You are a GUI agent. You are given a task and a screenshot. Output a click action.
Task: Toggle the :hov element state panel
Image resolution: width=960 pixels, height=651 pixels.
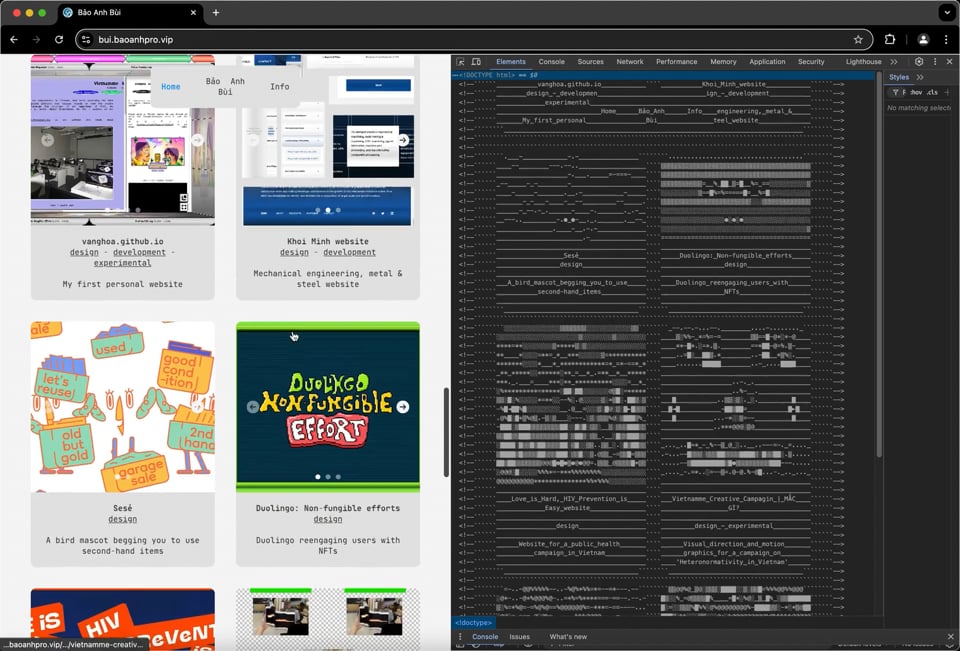[x=917, y=92]
